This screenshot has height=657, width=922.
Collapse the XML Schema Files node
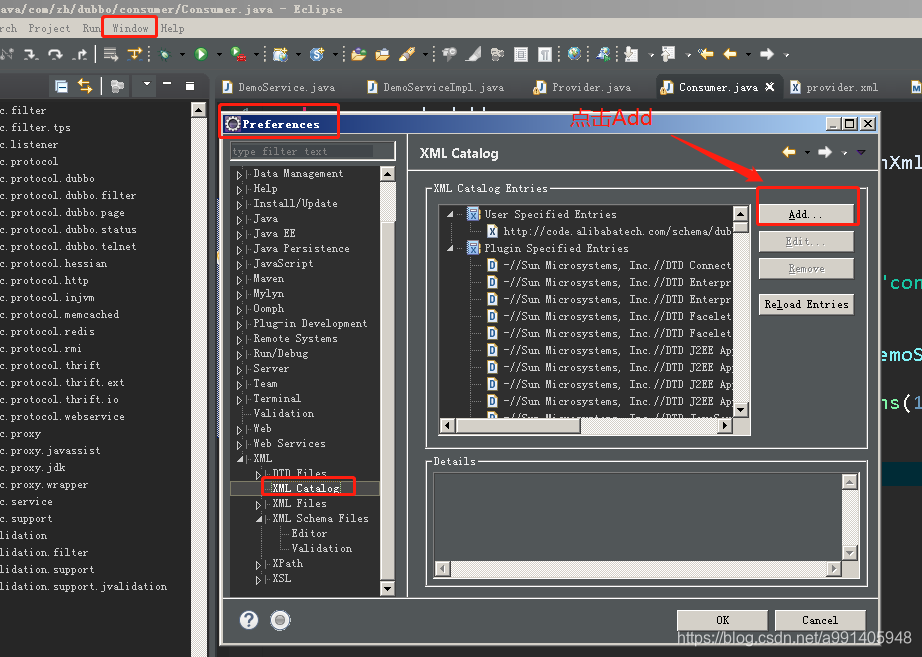(259, 519)
